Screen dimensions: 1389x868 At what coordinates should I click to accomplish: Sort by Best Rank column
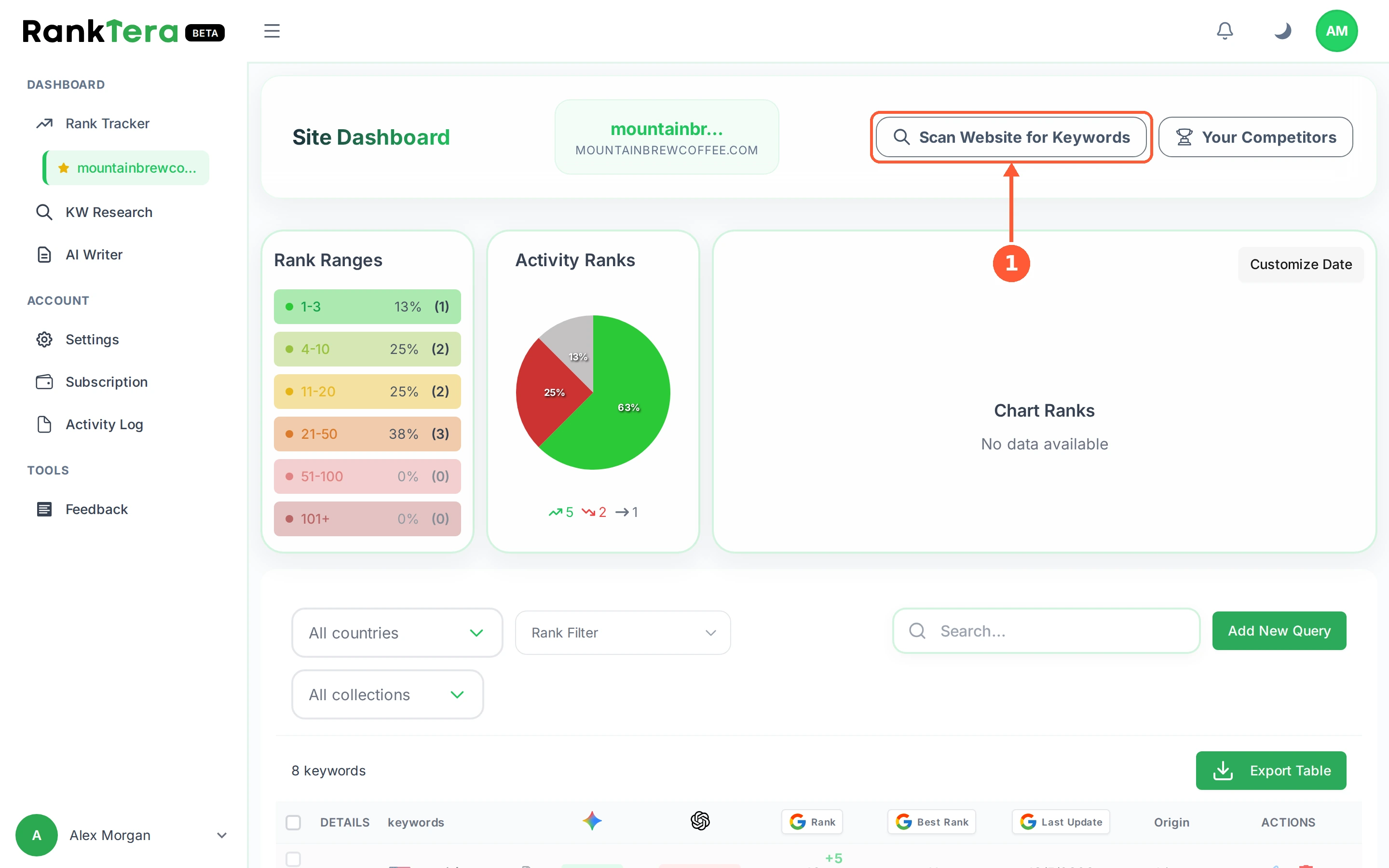932,822
